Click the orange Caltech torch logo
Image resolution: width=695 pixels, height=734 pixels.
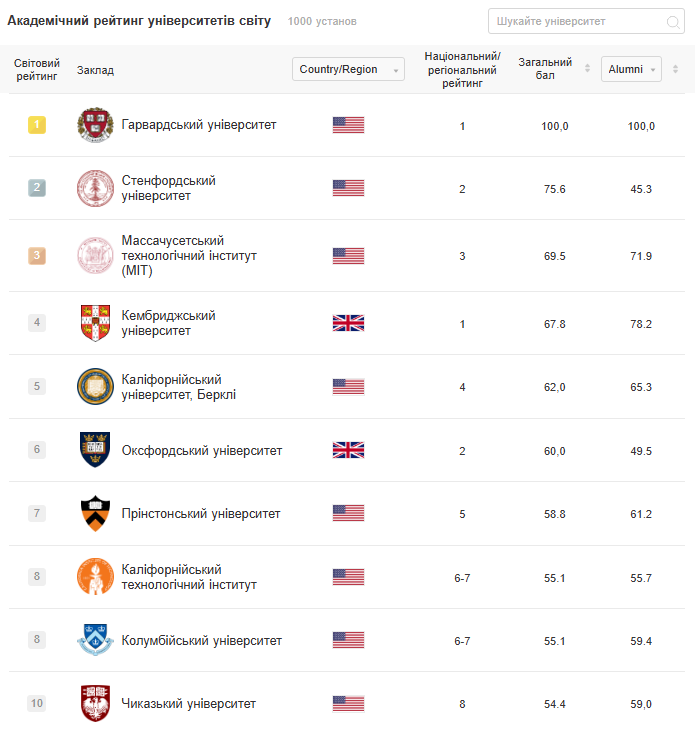94,577
